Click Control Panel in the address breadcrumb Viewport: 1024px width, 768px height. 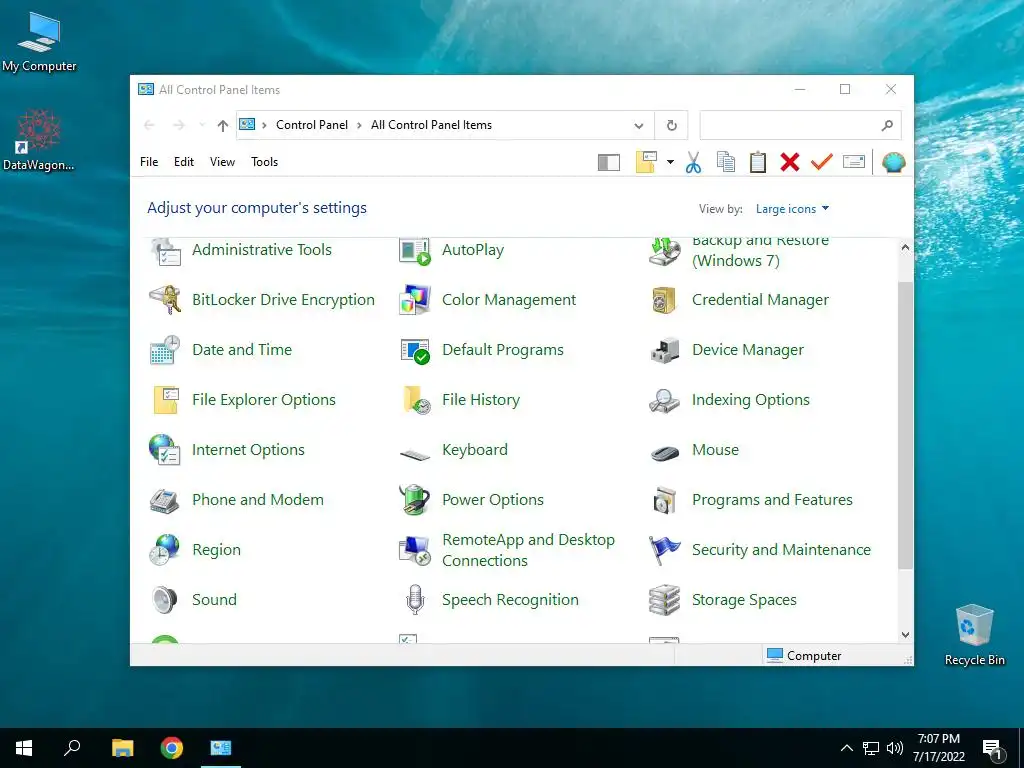click(x=312, y=125)
